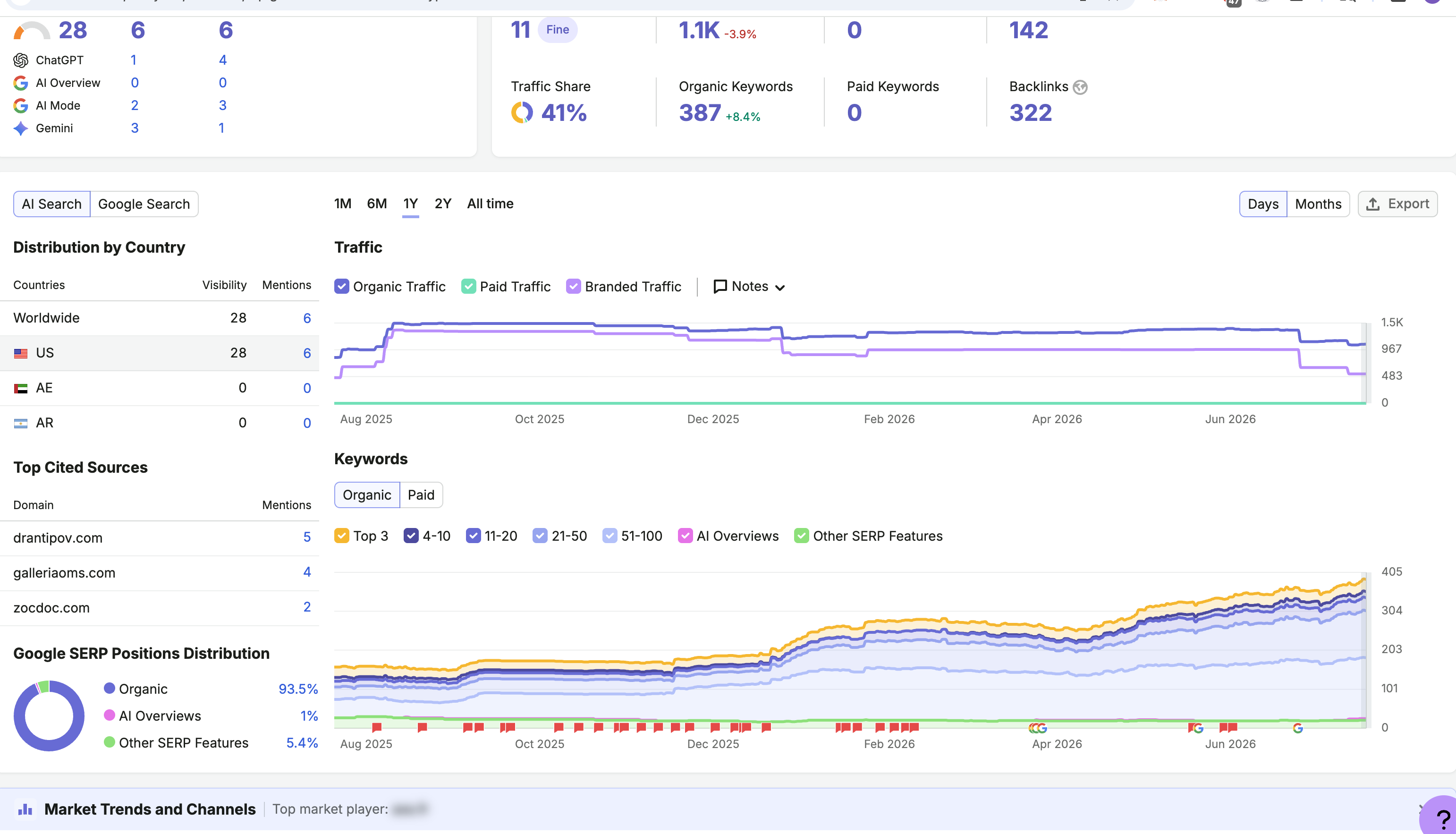The image size is (1456, 834).
Task: Select the Worldwide country row
Action: point(160,318)
